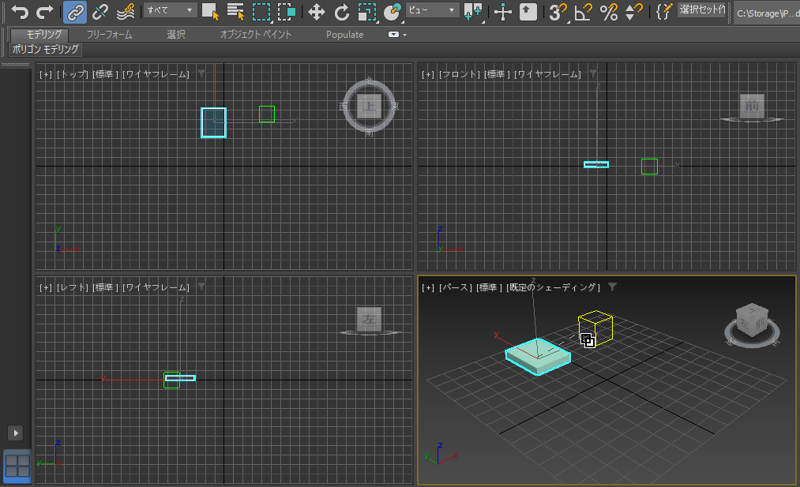Toggle the 3D Snaps button
This screenshot has width=800, height=487.
(x=558, y=12)
